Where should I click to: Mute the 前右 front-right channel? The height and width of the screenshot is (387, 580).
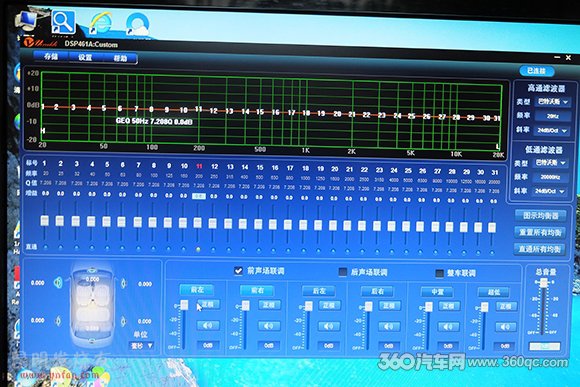[269, 326]
